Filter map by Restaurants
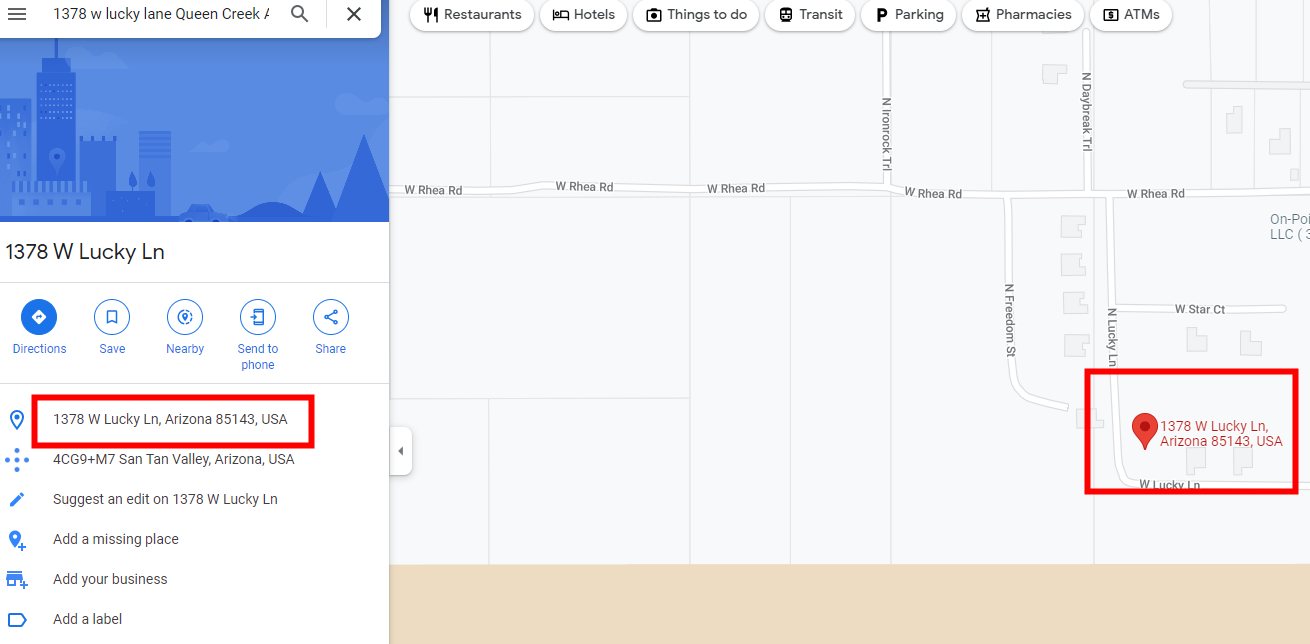The height and width of the screenshot is (644, 1310). tap(472, 15)
